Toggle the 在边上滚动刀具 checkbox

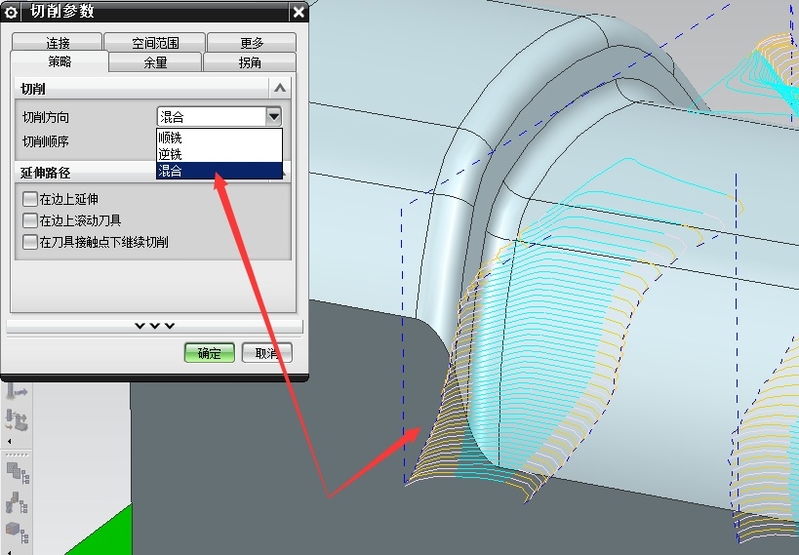[x=30, y=220]
